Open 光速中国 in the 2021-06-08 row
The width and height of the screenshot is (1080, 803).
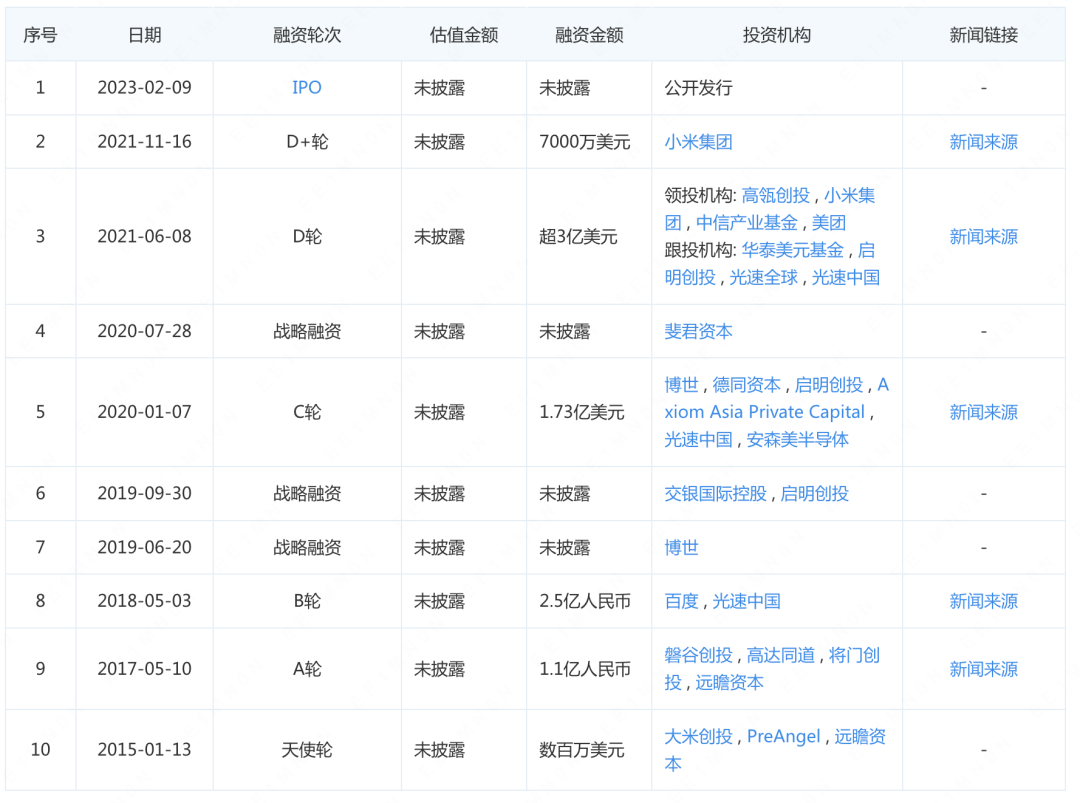[x=845, y=278]
